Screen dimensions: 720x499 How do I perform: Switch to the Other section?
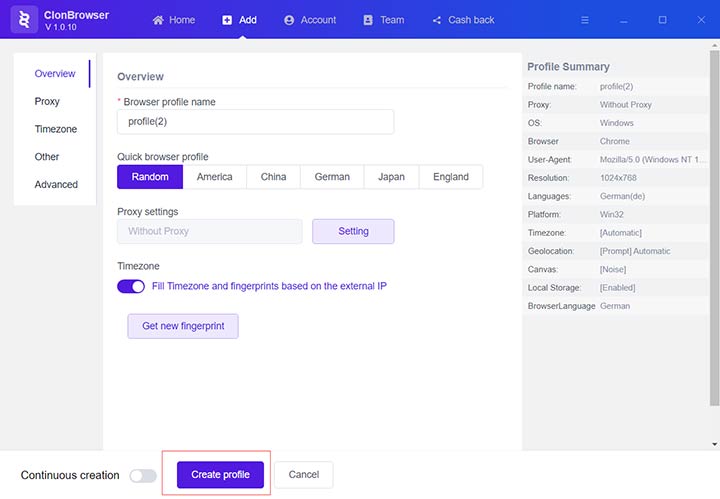46,157
